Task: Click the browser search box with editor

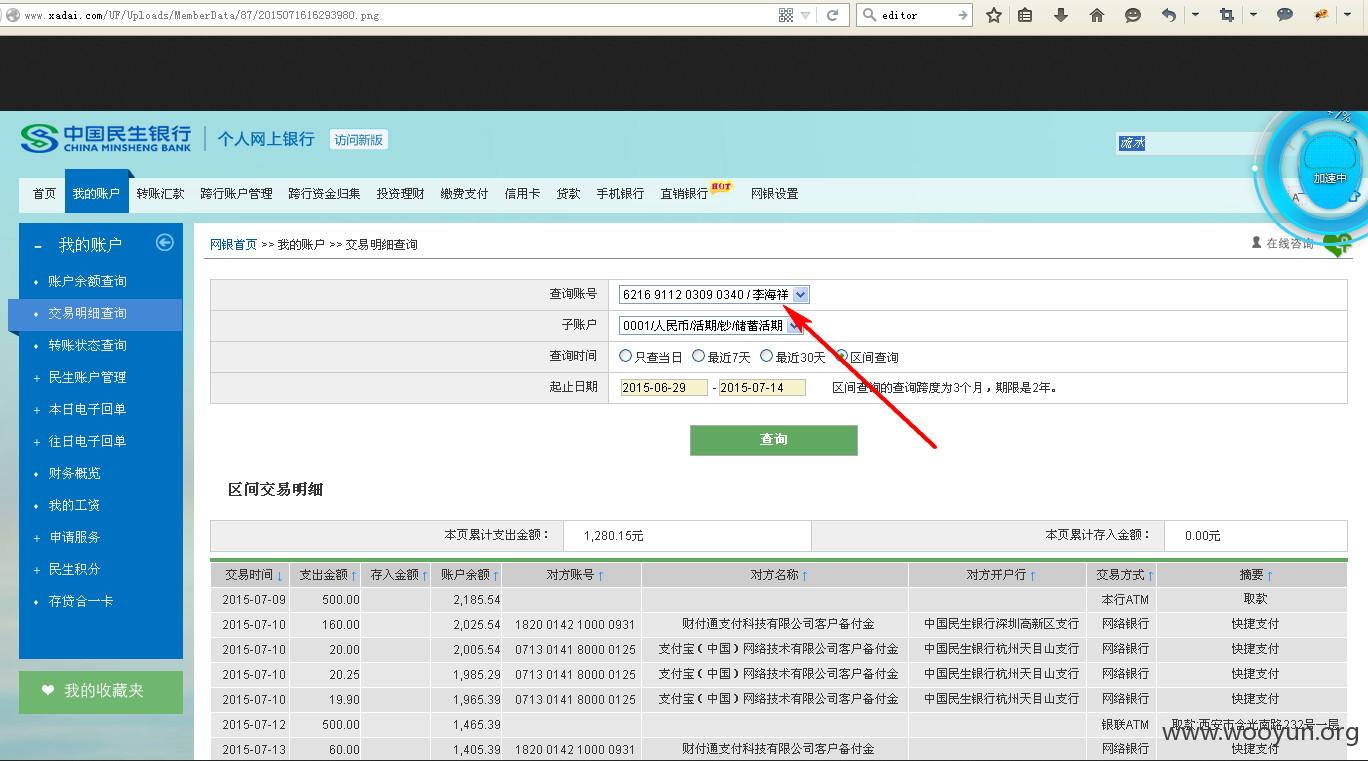Action: click(914, 15)
